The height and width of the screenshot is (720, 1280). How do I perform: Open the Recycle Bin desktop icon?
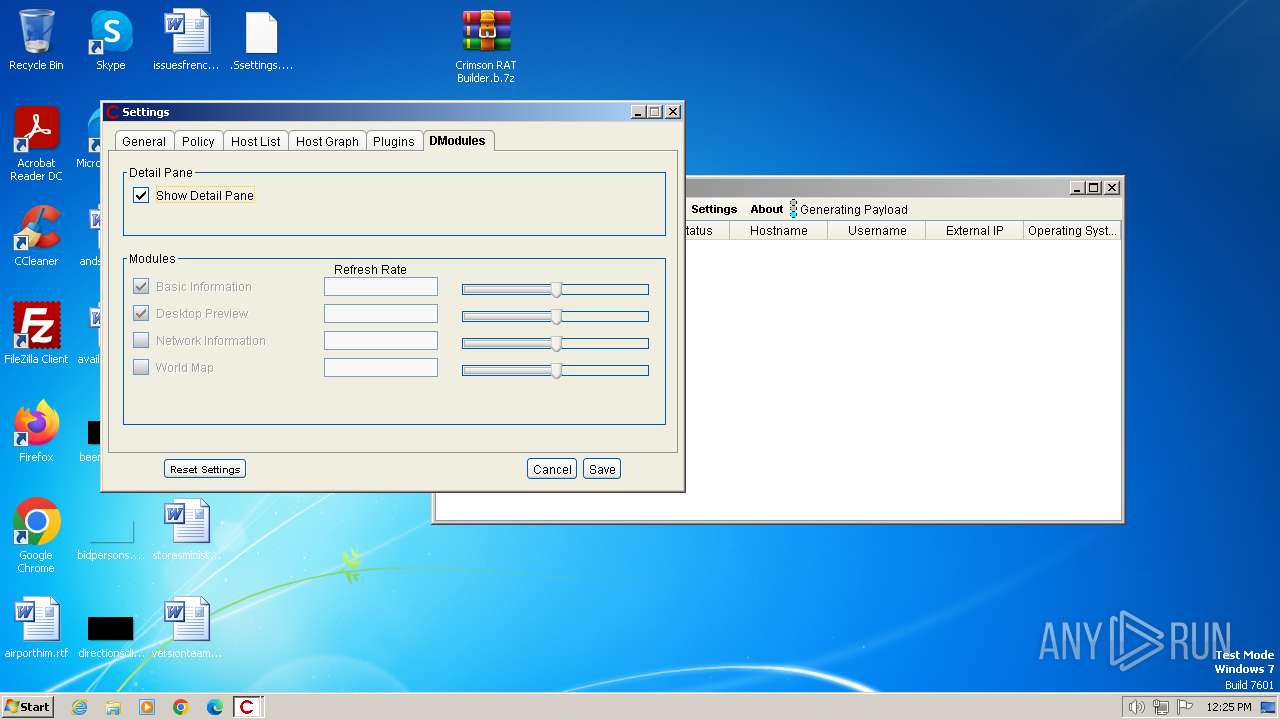coord(36,40)
